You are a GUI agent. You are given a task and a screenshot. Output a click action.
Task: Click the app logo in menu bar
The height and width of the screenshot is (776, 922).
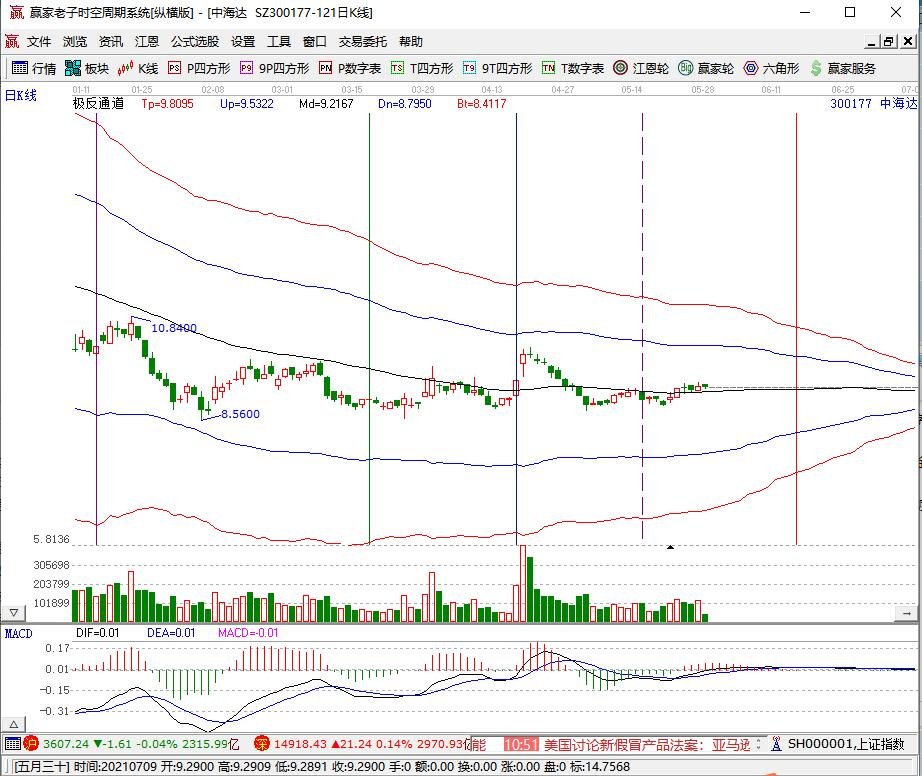coord(12,41)
